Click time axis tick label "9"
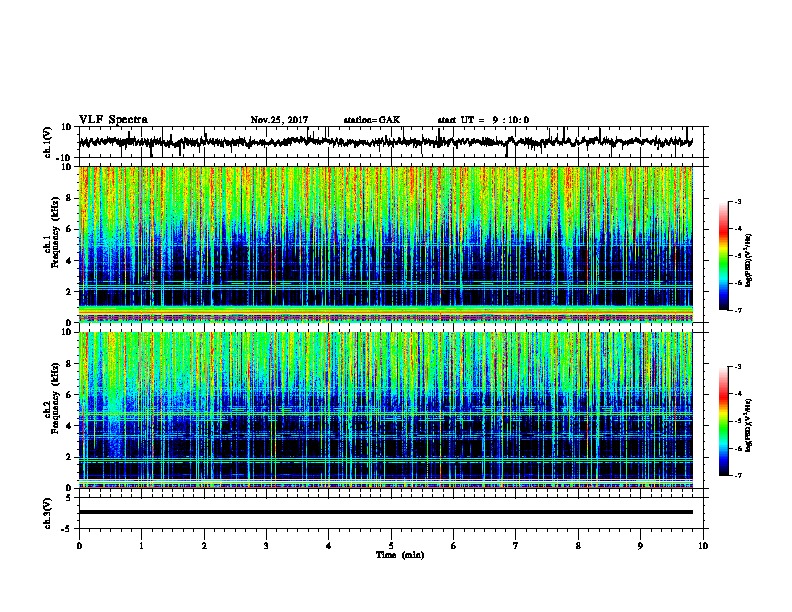This screenshot has height=612, width=792. (x=640, y=546)
